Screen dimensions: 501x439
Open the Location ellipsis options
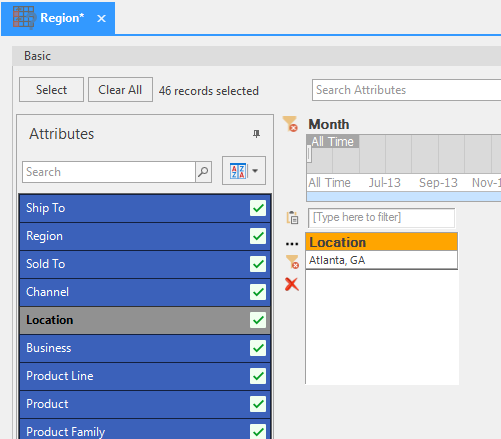[292, 244]
